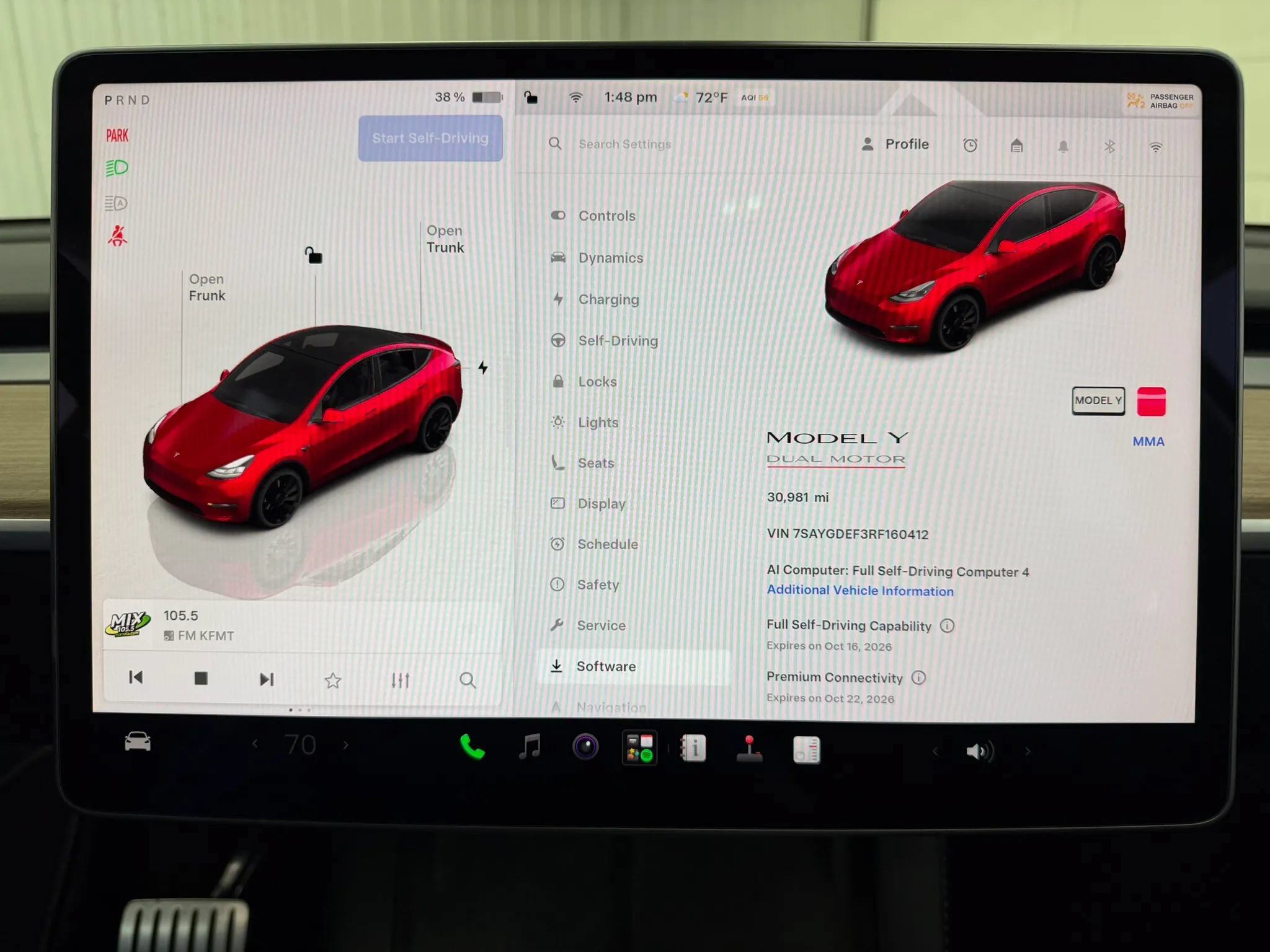The height and width of the screenshot is (952, 1270).
Task: Tap the unlock padlock above the car
Action: [x=313, y=255]
